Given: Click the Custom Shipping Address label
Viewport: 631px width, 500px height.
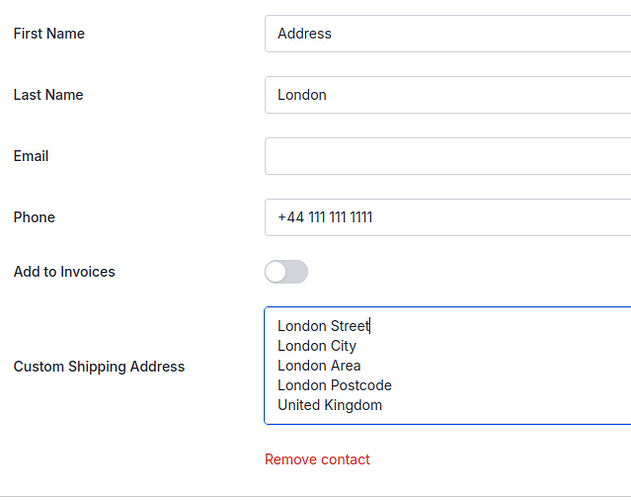Looking at the screenshot, I should [99, 367].
